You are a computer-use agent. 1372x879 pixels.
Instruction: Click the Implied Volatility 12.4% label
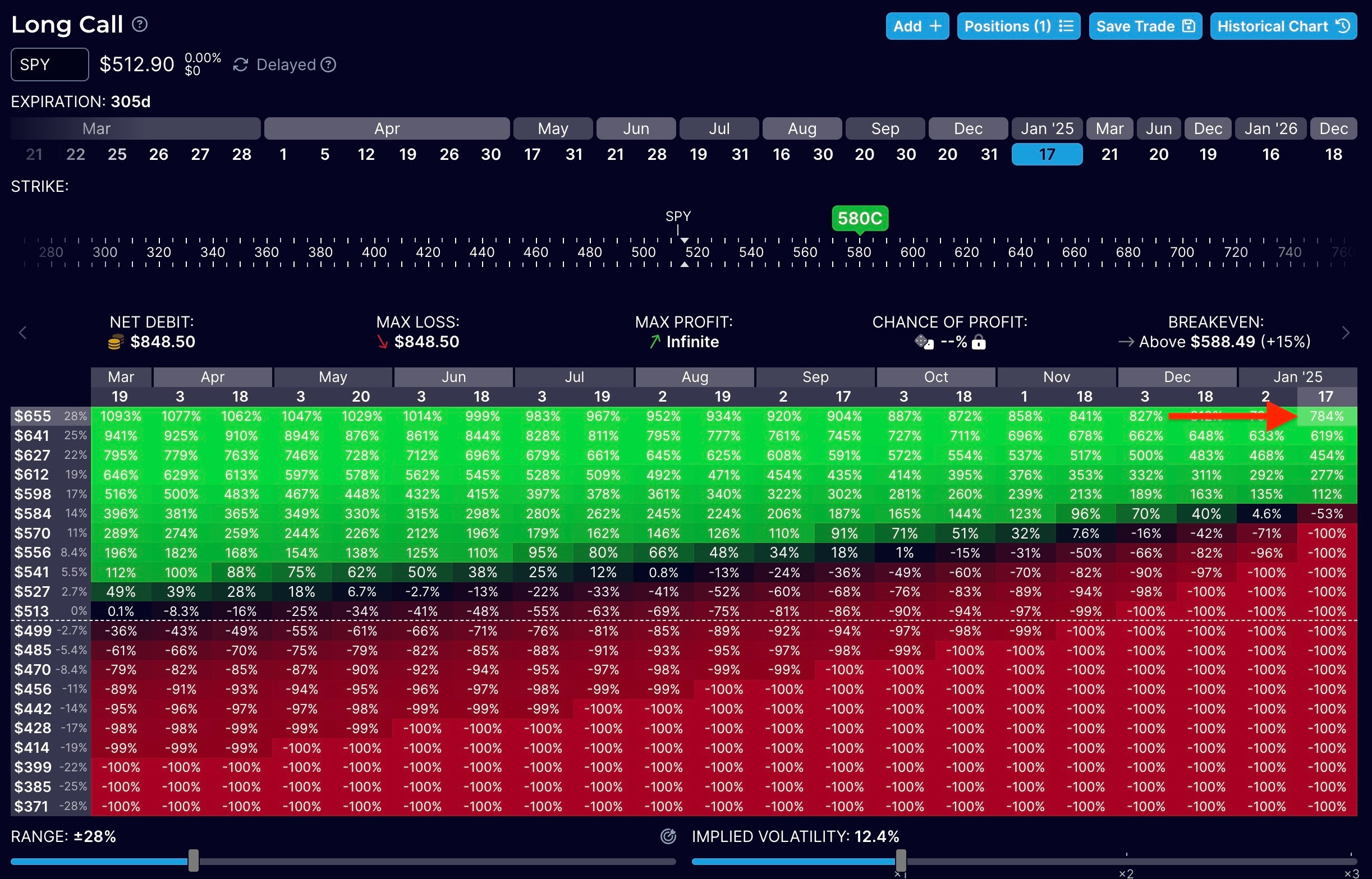tap(795, 836)
